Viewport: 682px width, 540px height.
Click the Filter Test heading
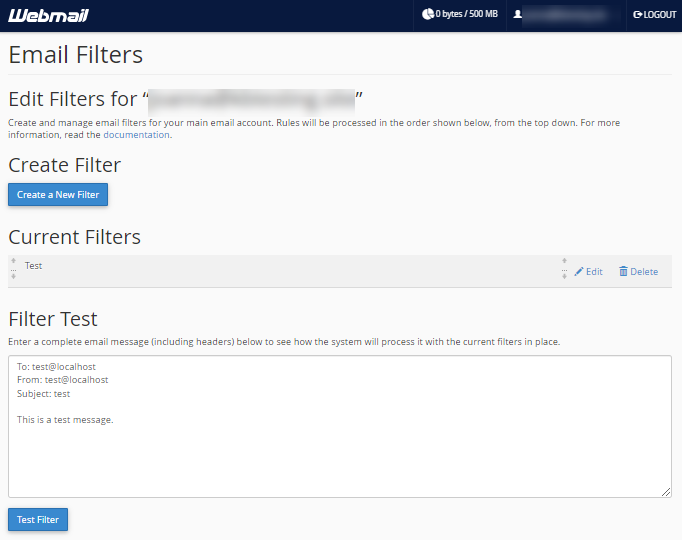[x=53, y=319]
